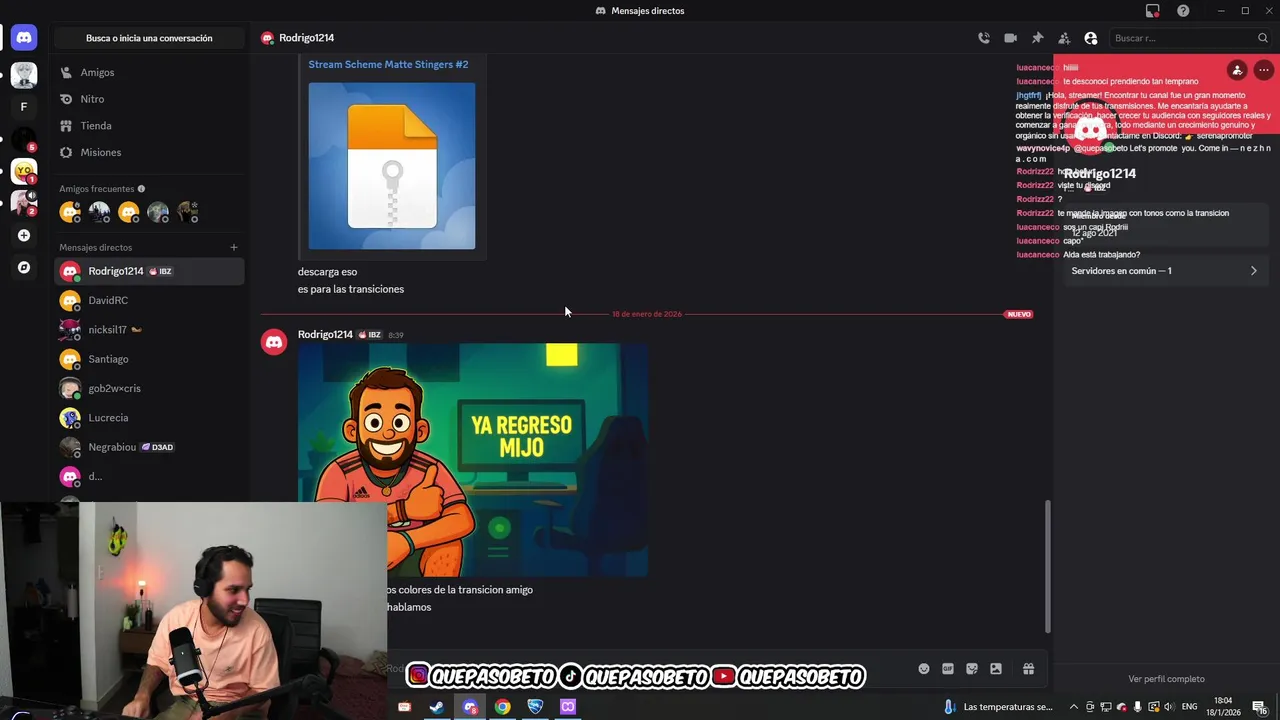This screenshot has width=1280, height=720.
Task: Open the gob2w×cris direct message
Action: pos(149,388)
